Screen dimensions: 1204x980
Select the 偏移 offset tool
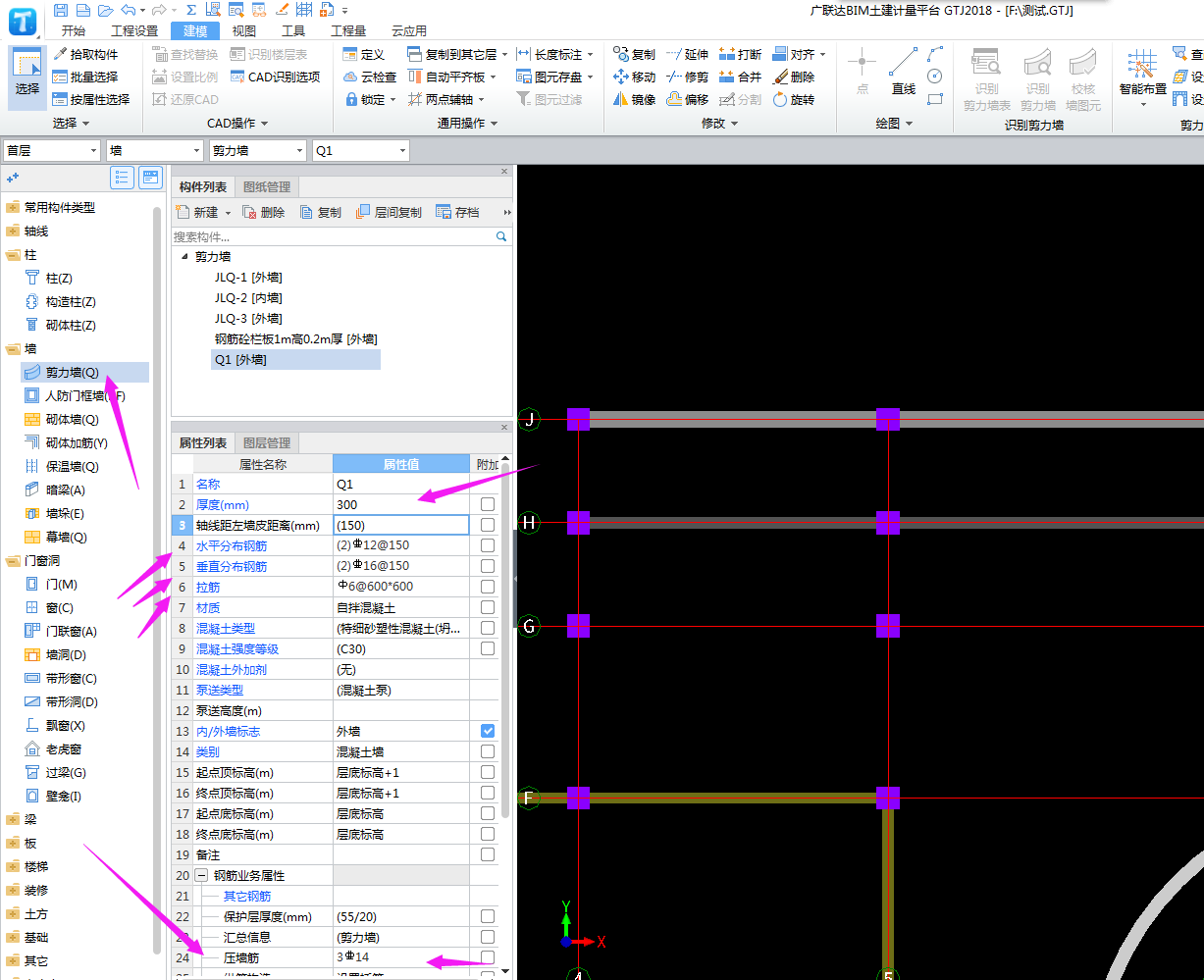pos(687,99)
